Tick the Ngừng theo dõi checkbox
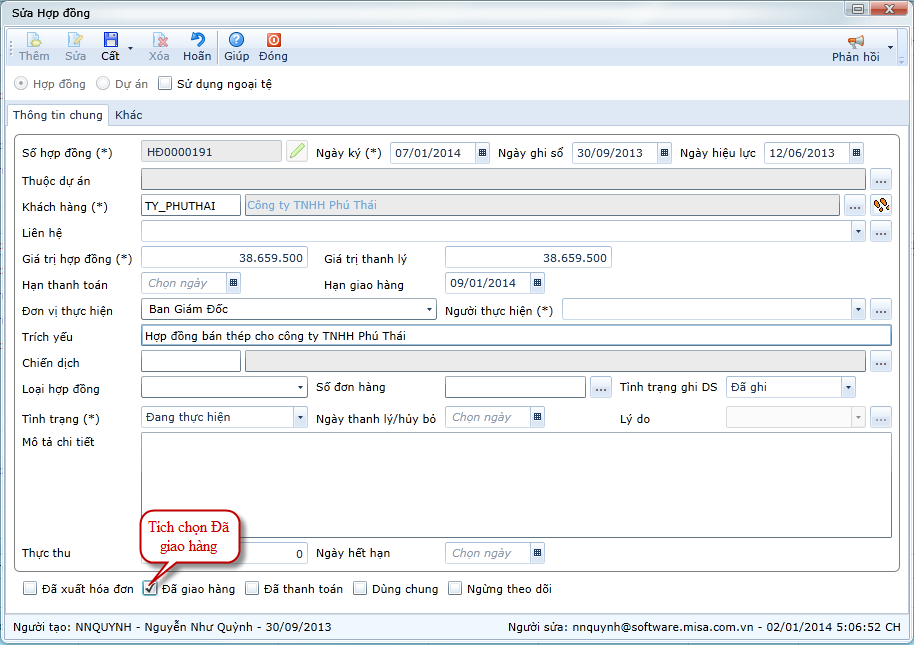This screenshot has height=645, width=914. [456, 589]
